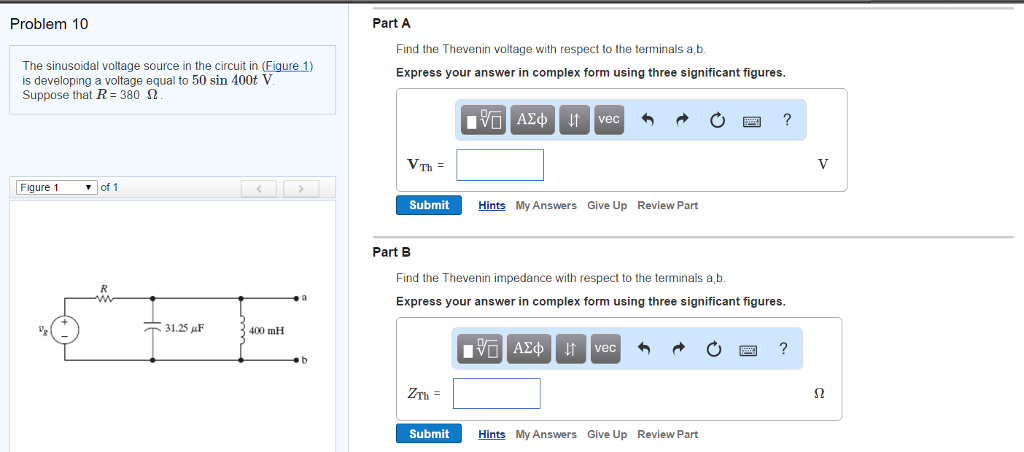1024x452 pixels.
Task: Redo entry in Part A toolbar
Action: pyautogui.click(x=682, y=120)
